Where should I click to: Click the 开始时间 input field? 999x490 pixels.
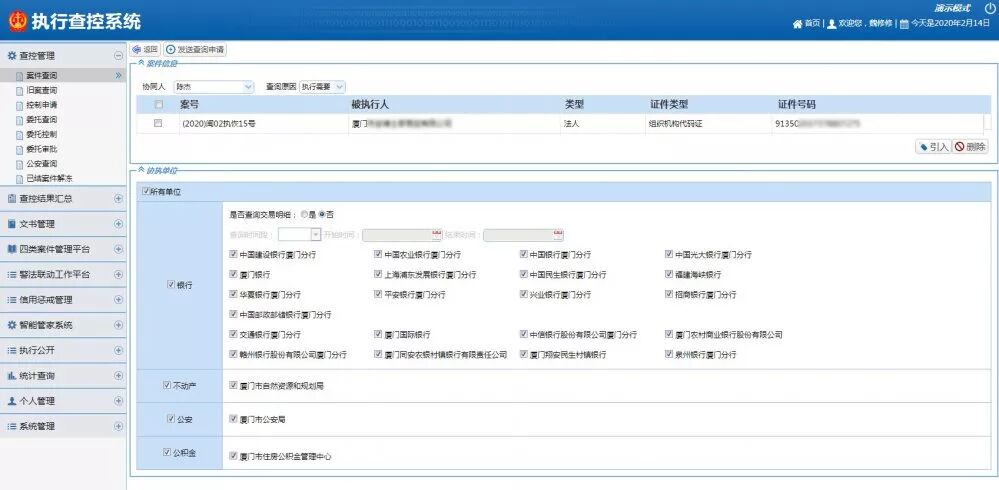pyautogui.click(x=401, y=234)
